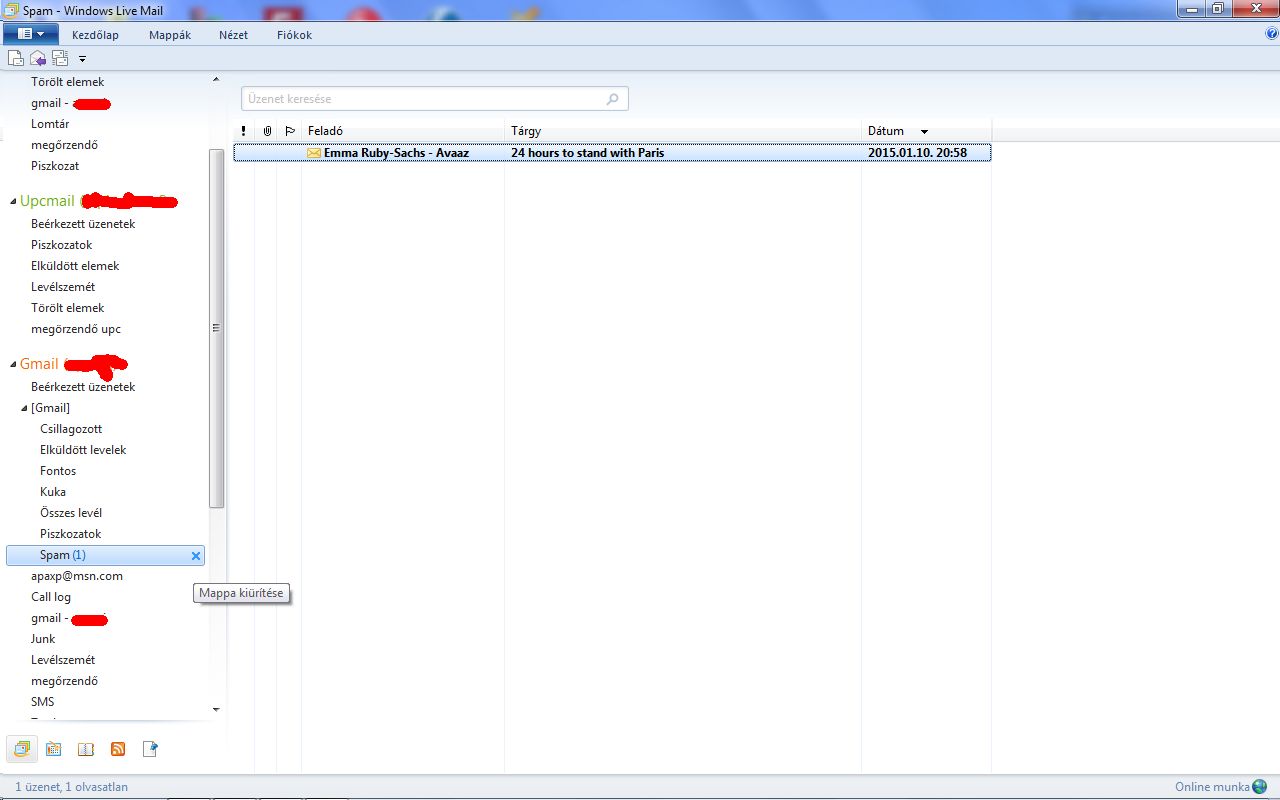Click the magnifier search icon
This screenshot has height=800, width=1280.
(x=613, y=99)
